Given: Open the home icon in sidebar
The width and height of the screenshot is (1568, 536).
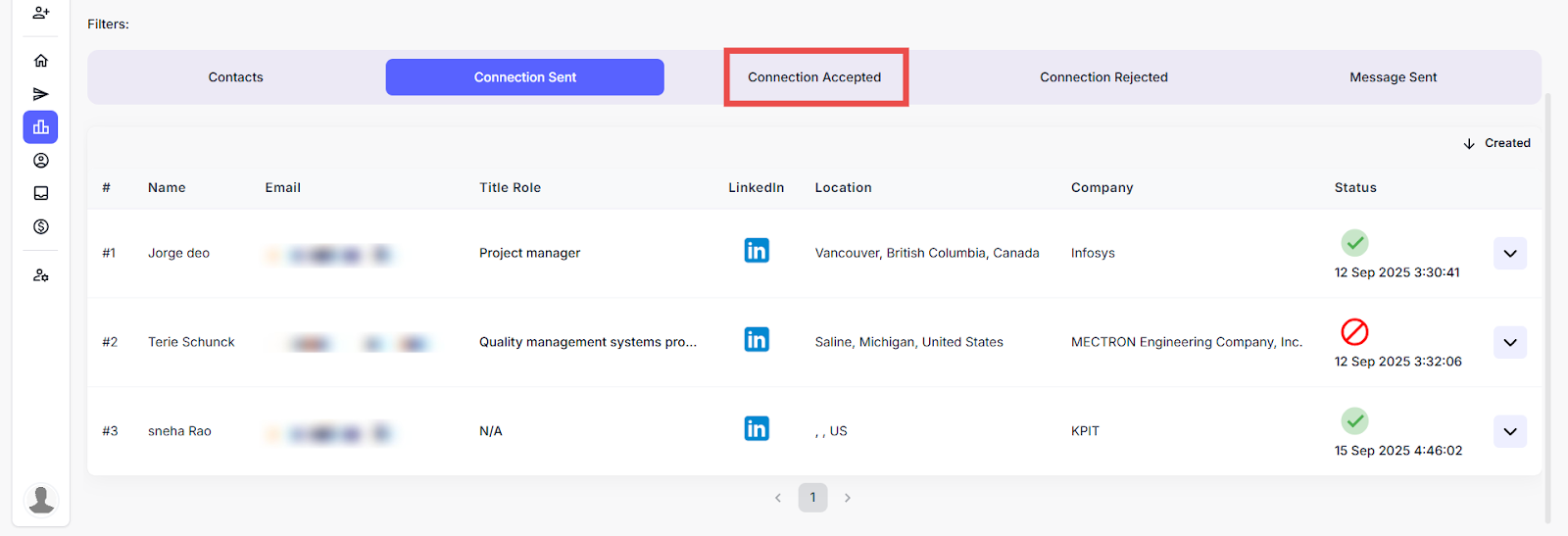Looking at the screenshot, I should tap(41, 61).
